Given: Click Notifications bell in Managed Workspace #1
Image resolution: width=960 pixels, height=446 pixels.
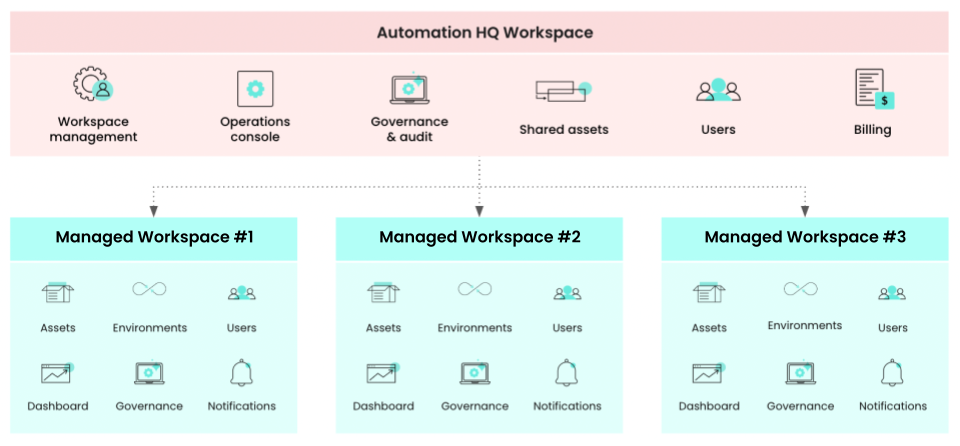Looking at the screenshot, I should coord(241,373).
